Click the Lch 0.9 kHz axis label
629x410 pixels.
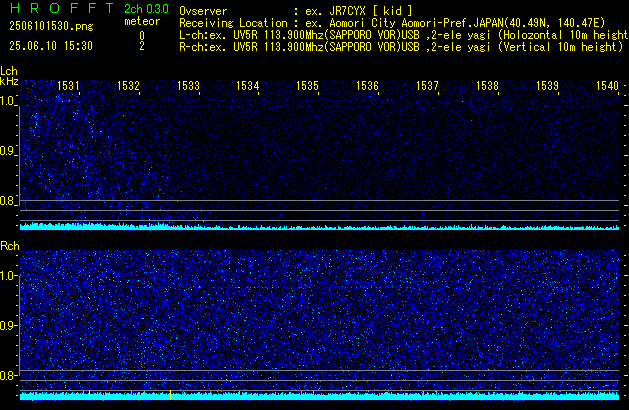(8, 151)
